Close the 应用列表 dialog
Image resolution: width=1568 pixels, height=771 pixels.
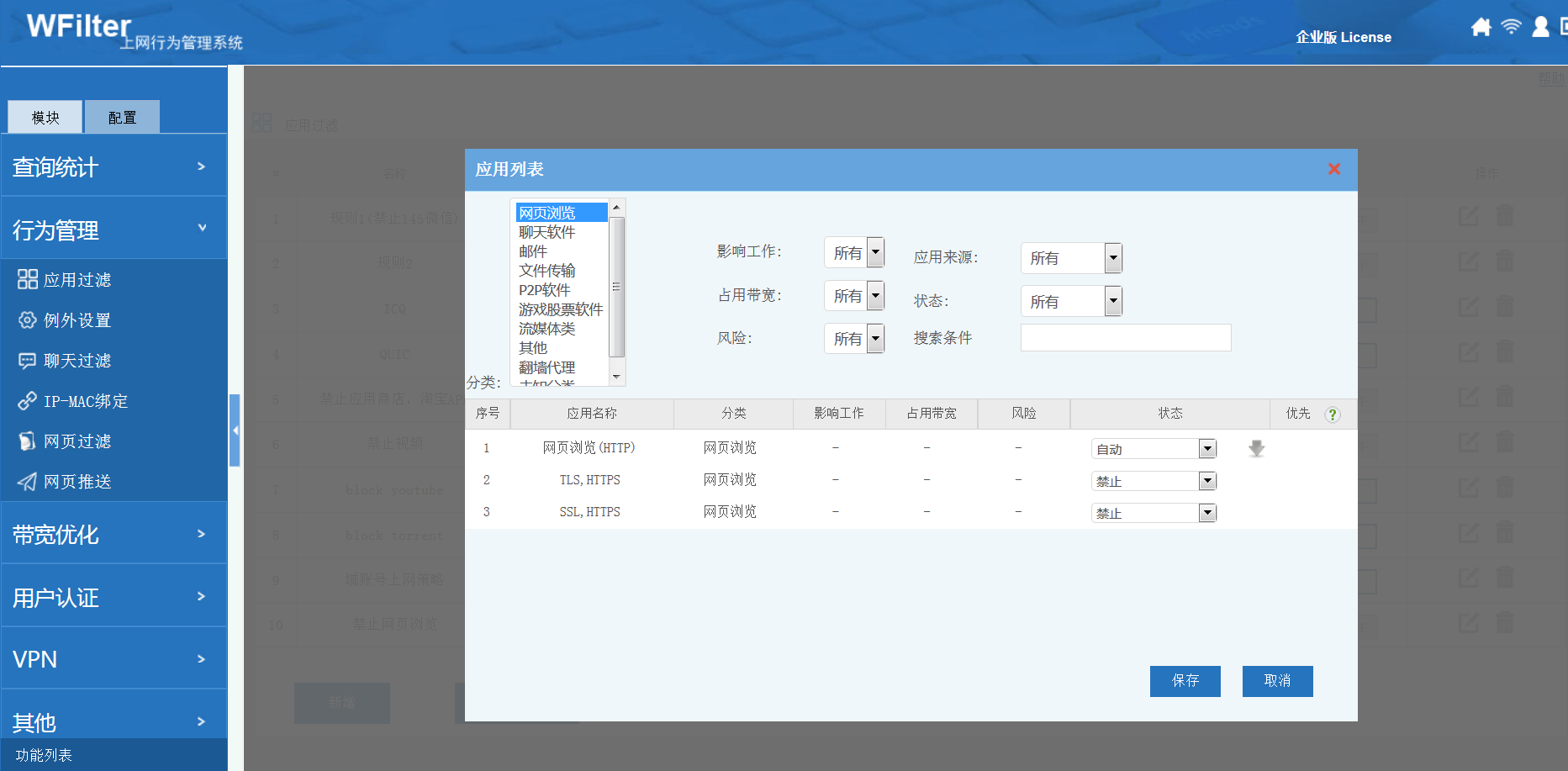1333,169
